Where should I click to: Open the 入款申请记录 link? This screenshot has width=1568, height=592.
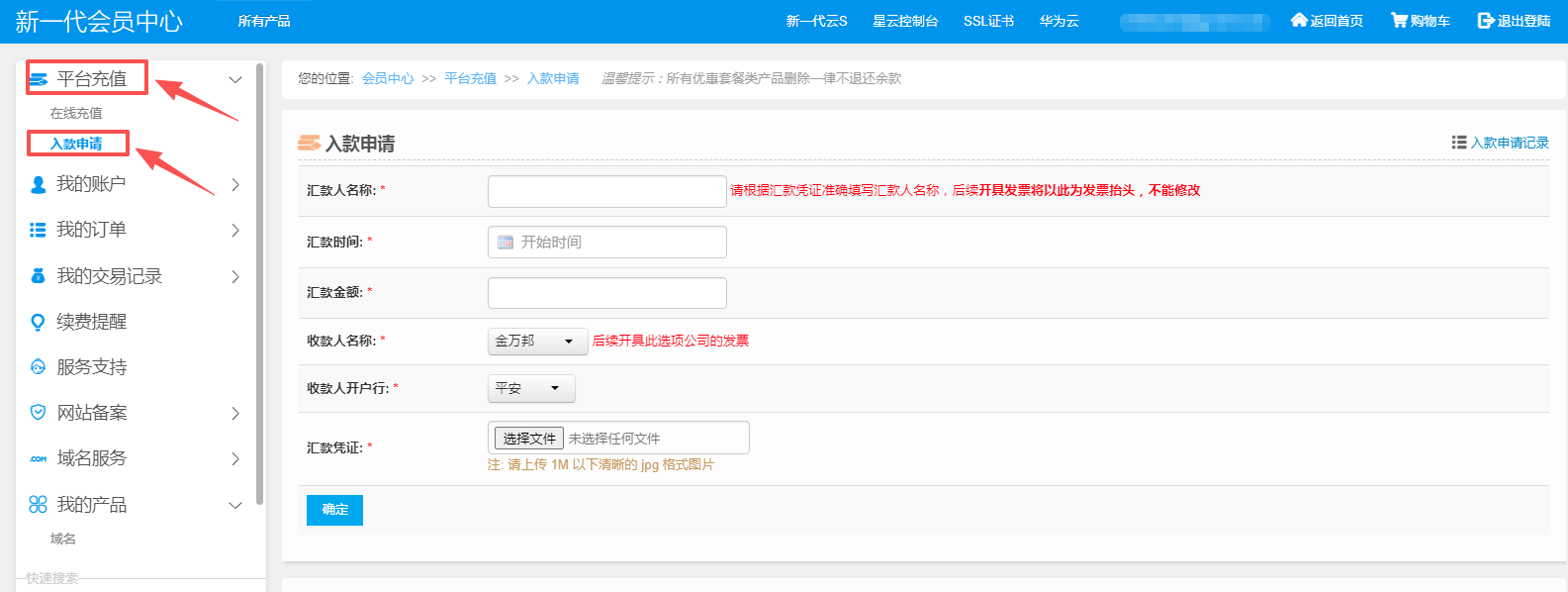[x=1501, y=143]
